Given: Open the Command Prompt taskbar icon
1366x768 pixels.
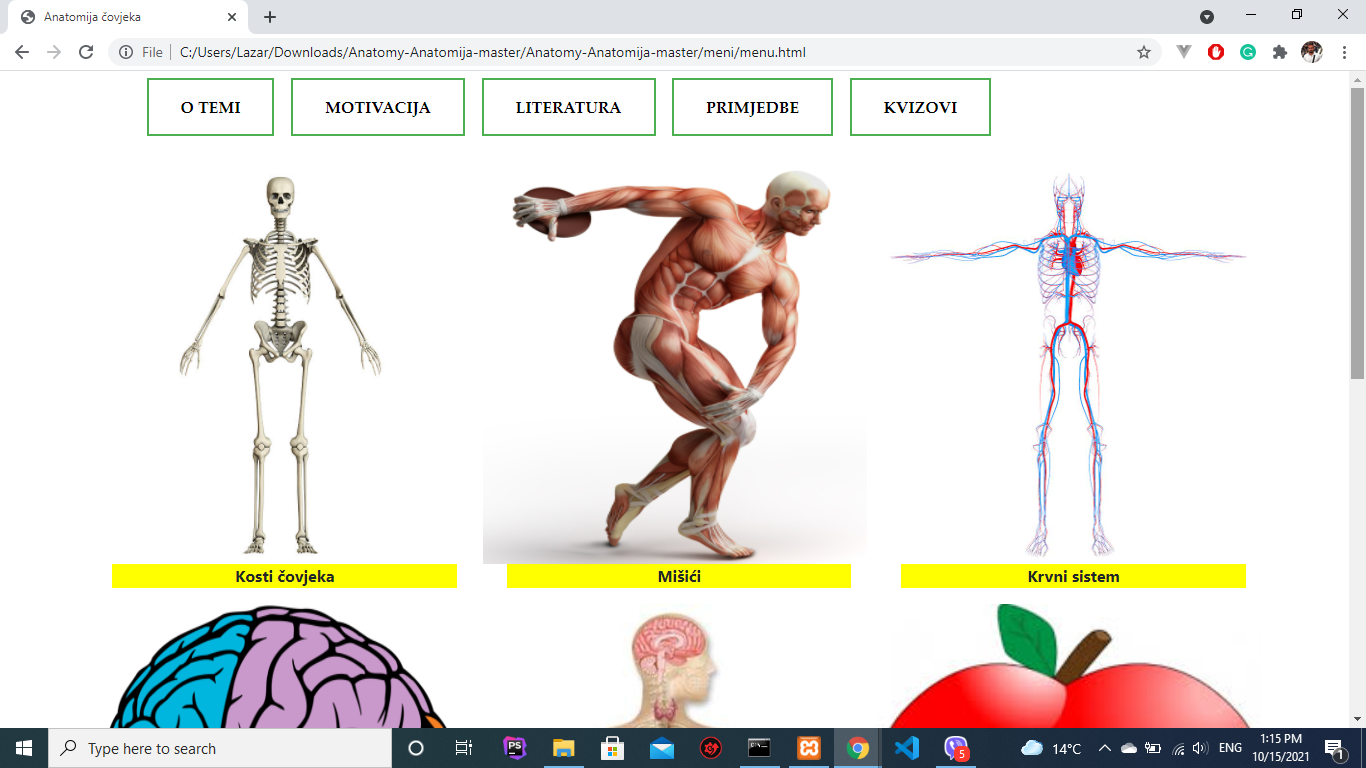Looking at the screenshot, I should click(759, 748).
